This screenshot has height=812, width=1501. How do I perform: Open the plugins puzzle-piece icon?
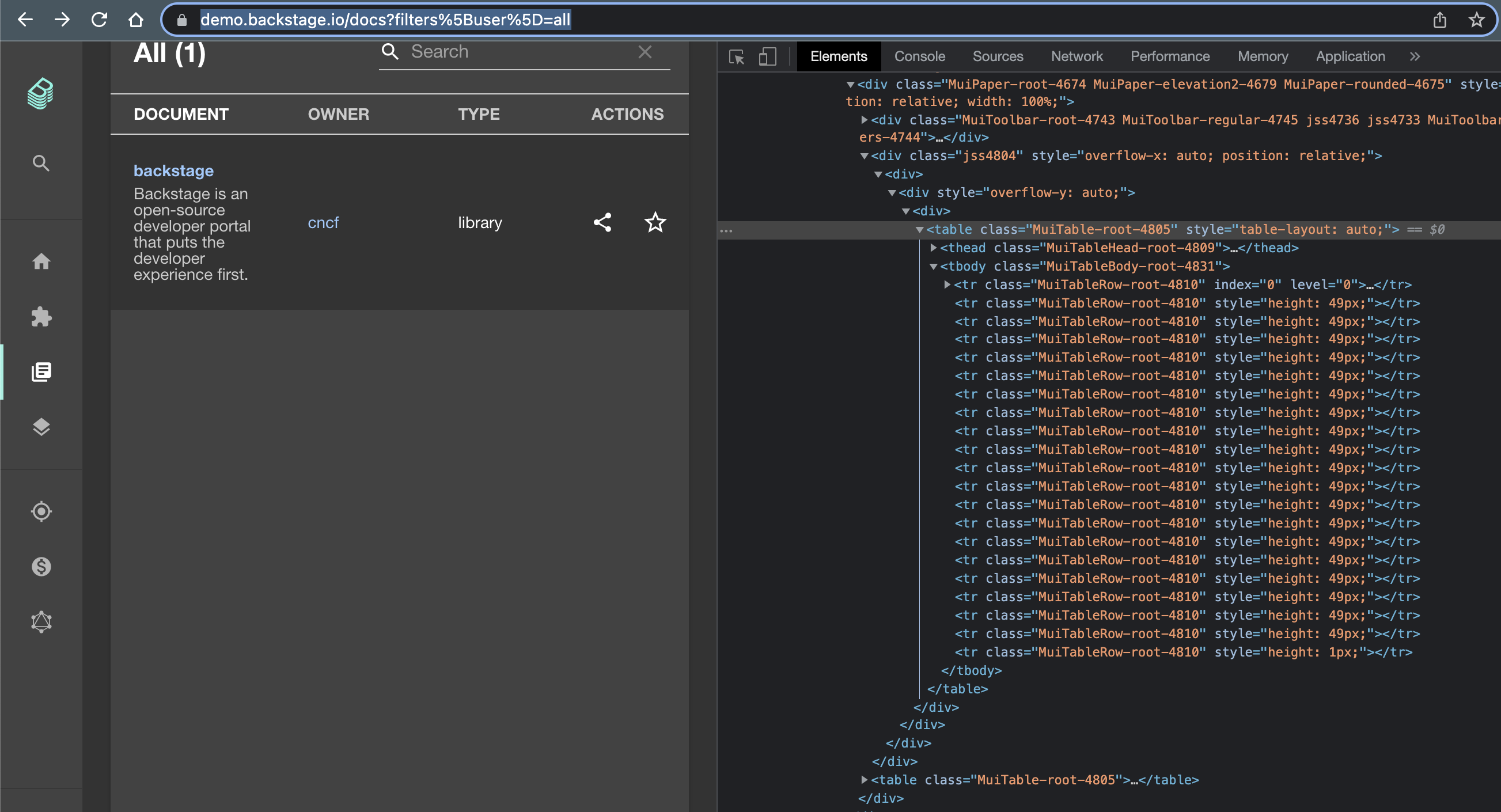point(41,317)
